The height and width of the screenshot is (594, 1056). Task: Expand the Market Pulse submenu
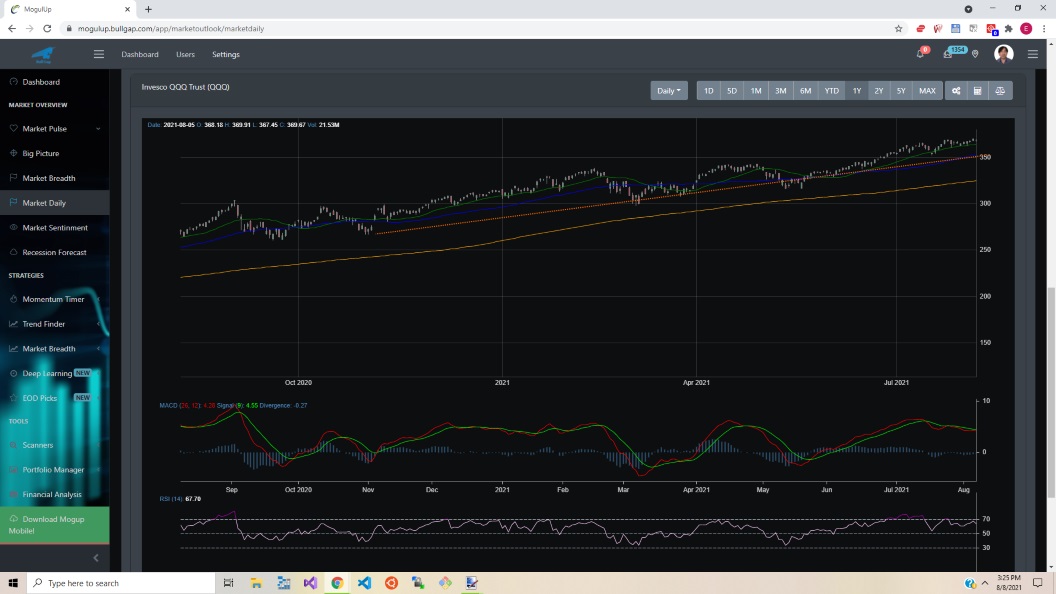[x=98, y=129]
